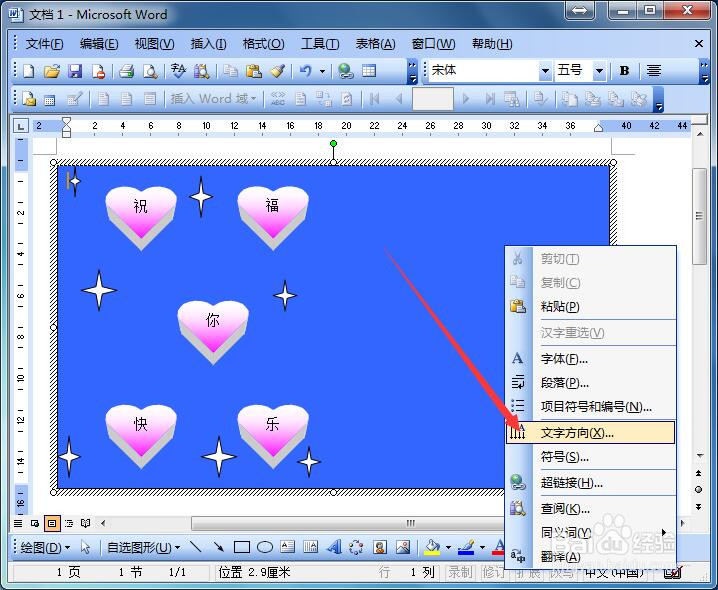Click the New blank document icon
718x590 pixels.
[x=29, y=71]
